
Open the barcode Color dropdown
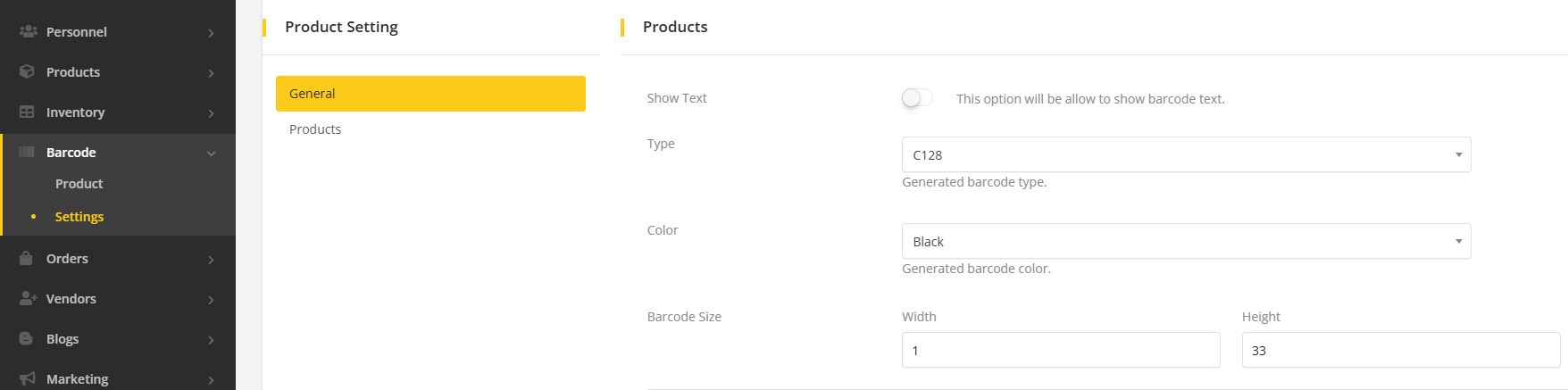1186,241
